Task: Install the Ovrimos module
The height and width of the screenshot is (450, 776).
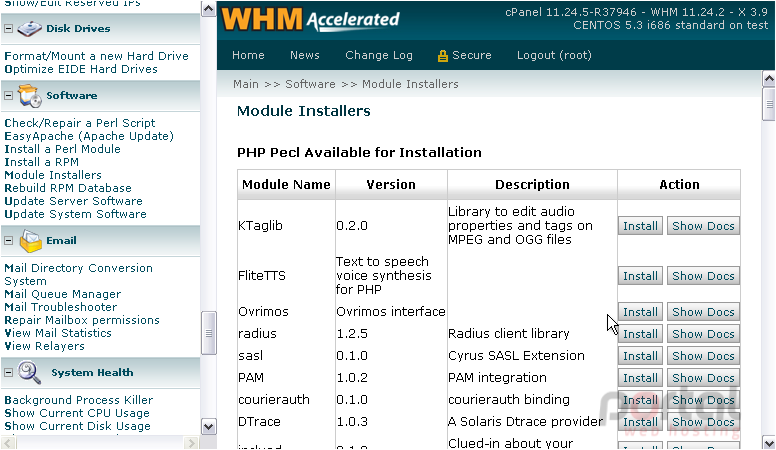Action: tap(640, 312)
